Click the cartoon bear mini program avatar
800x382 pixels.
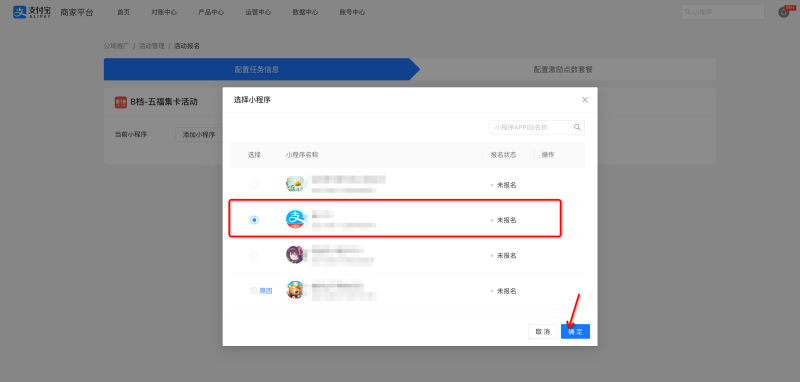(295, 290)
